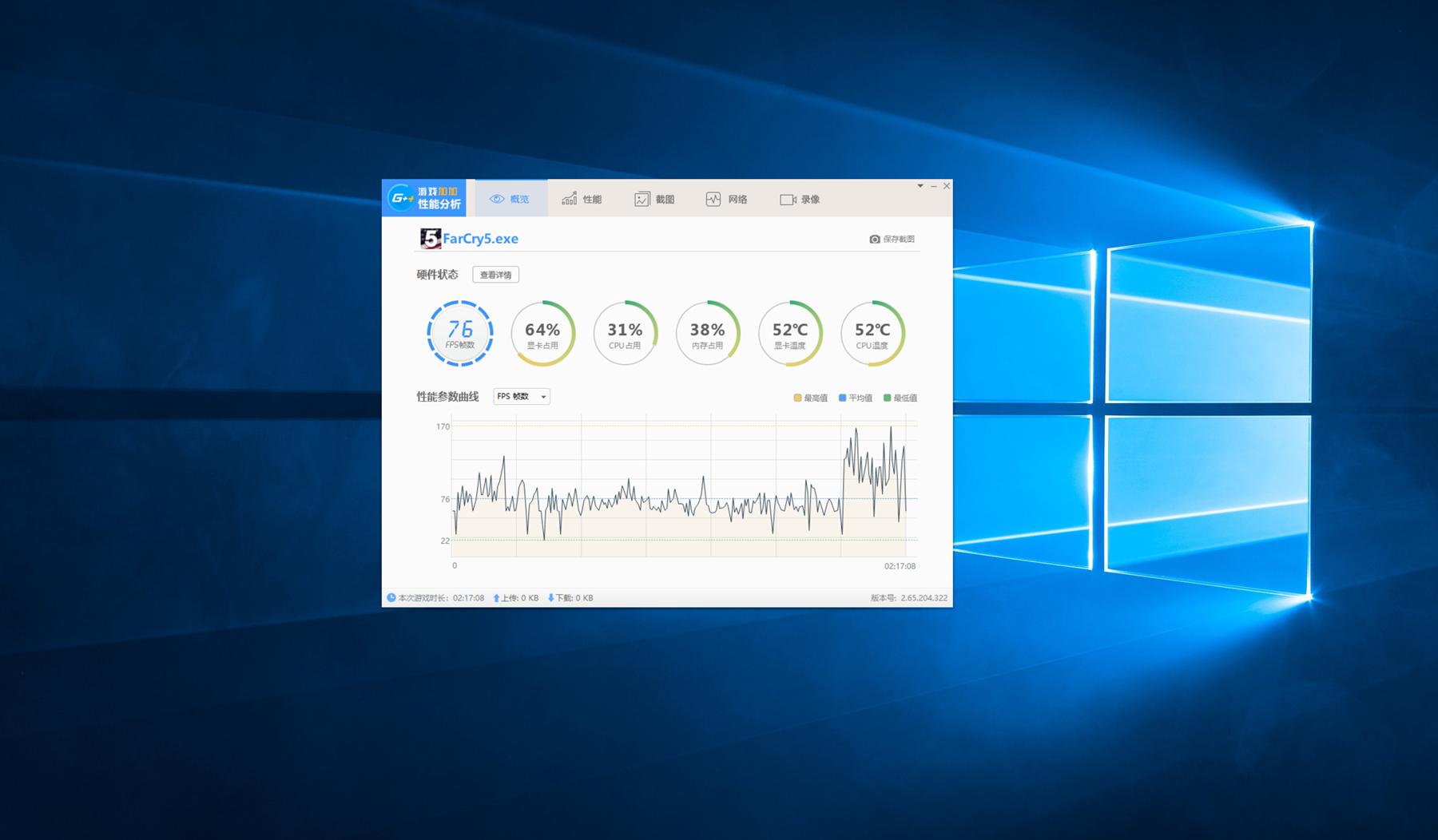Click the 52℃ 显卡温度 gauge
This screenshot has width=1438, height=840.
click(790, 334)
